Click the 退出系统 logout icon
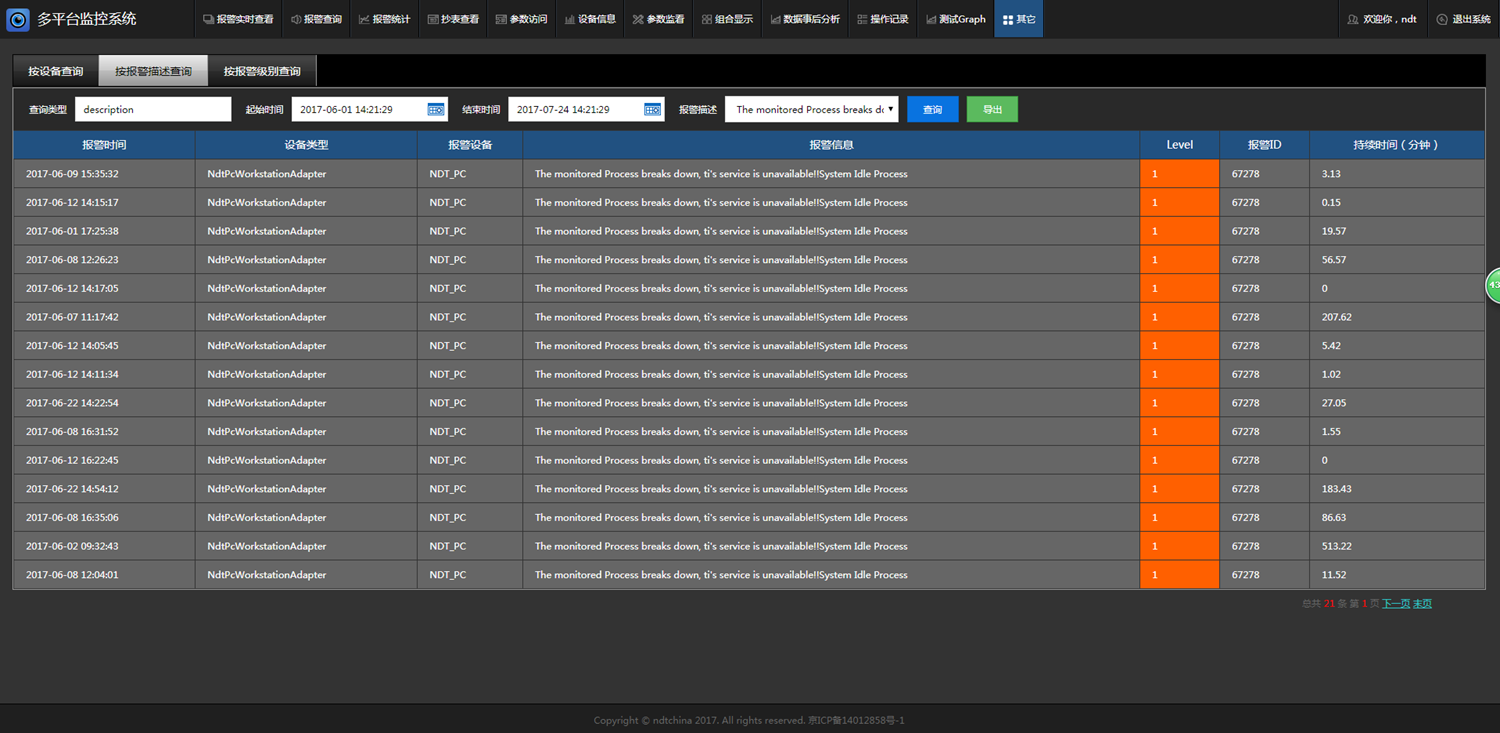The height and width of the screenshot is (733, 1500). coord(1442,19)
